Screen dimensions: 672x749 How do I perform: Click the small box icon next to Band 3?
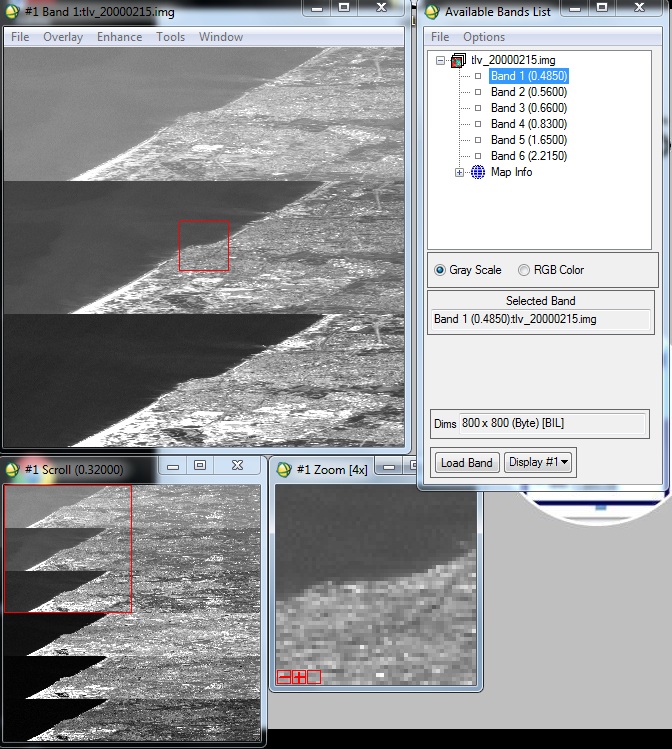(x=478, y=108)
